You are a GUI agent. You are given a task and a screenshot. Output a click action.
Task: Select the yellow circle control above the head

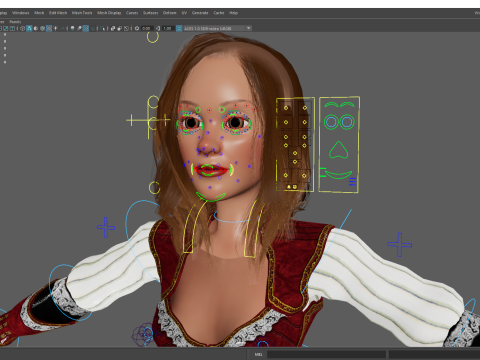click(x=153, y=37)
